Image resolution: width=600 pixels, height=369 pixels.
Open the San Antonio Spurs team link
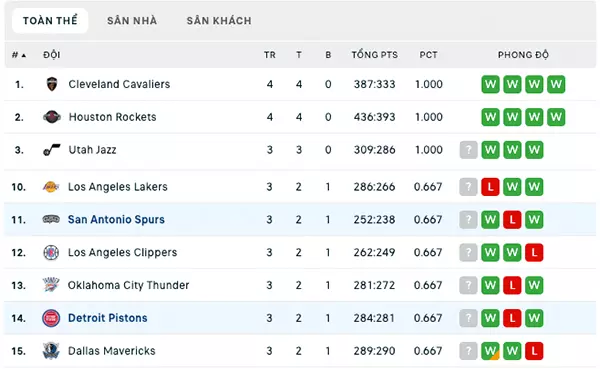(116, 219)
